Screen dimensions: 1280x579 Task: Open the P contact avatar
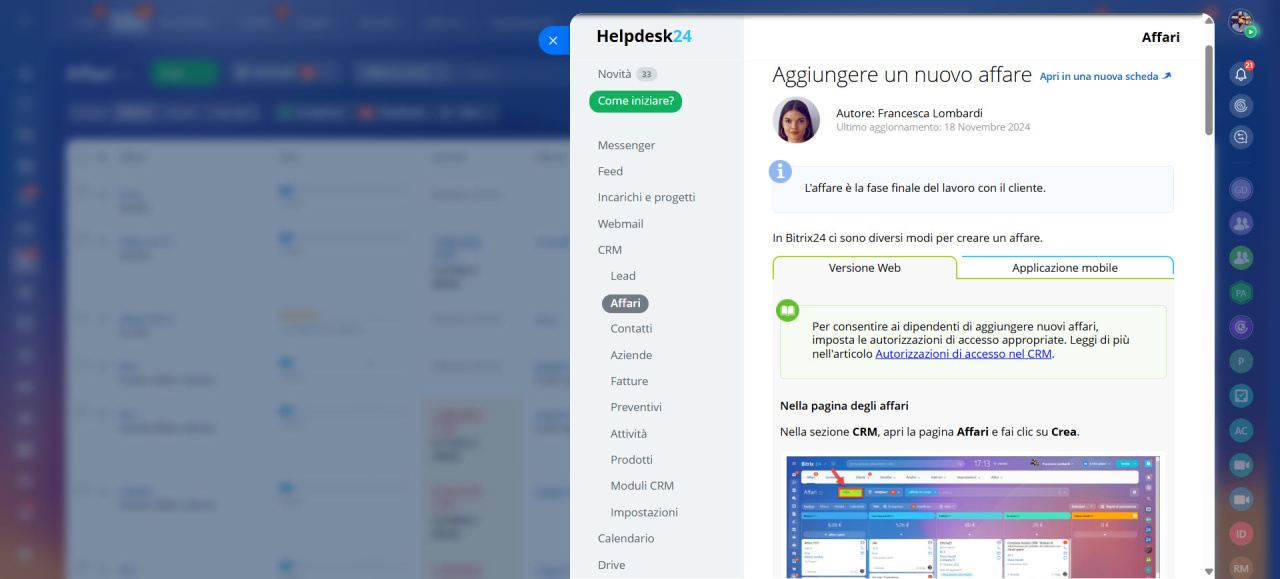coord(1241,361)
